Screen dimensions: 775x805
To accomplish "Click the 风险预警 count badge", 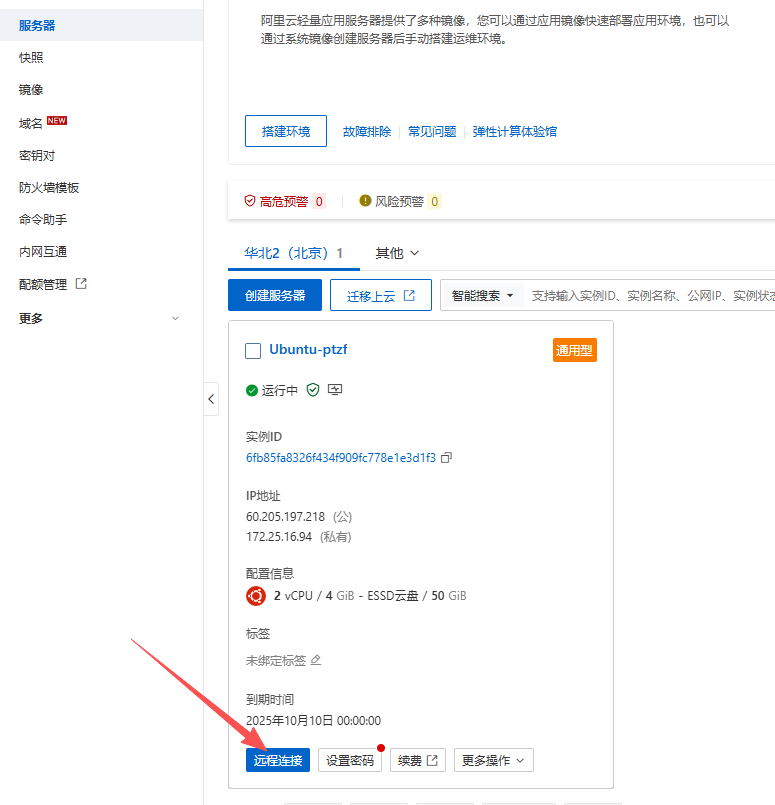I will coord(435,201).
